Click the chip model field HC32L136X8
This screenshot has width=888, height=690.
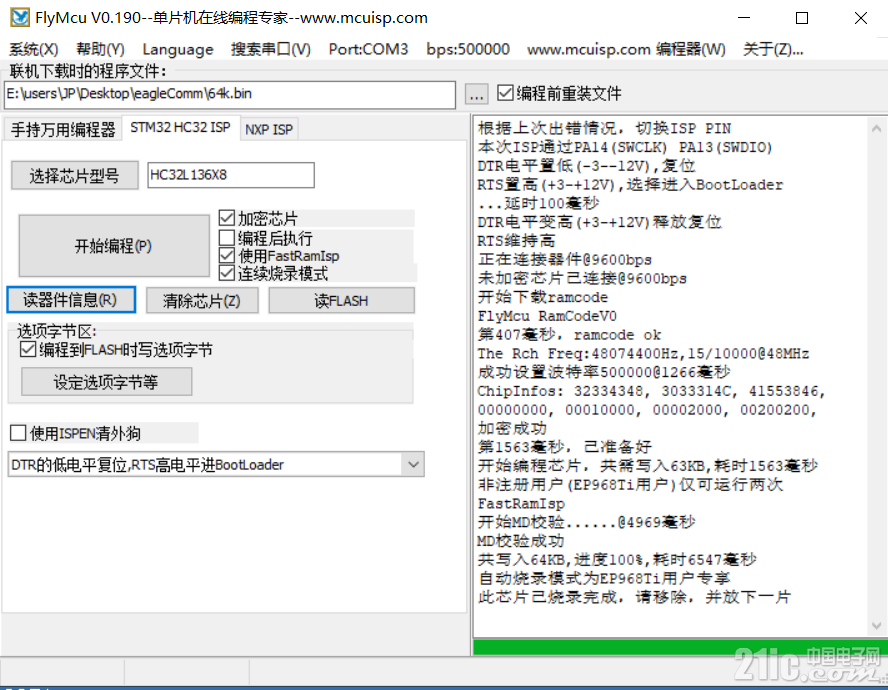[x=230, y=175]
